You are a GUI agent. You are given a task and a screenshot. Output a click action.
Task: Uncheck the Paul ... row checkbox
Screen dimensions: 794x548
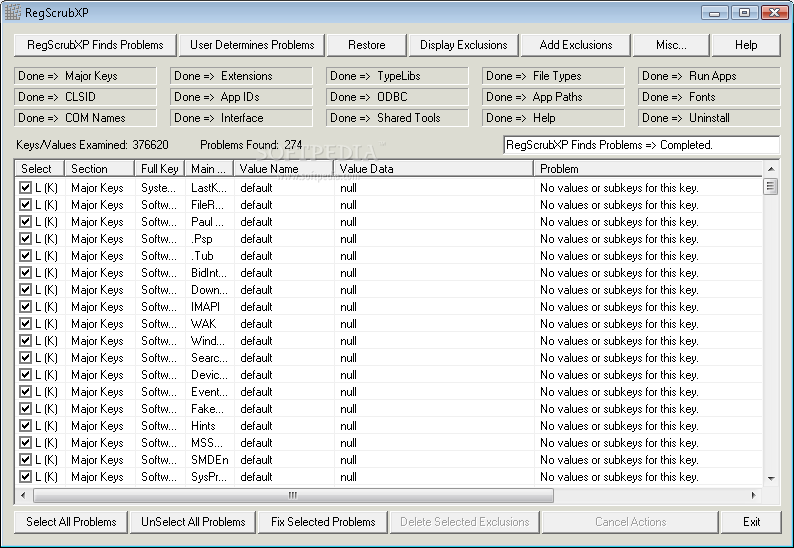coord(25,221)
